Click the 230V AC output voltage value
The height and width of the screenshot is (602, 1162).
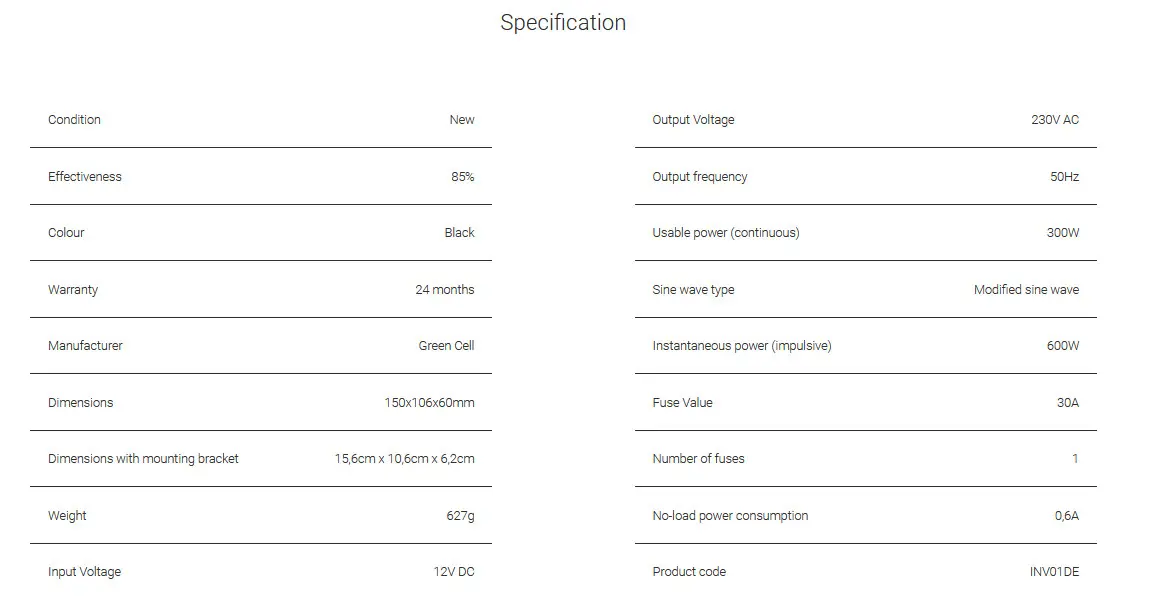click(1054, 120)
